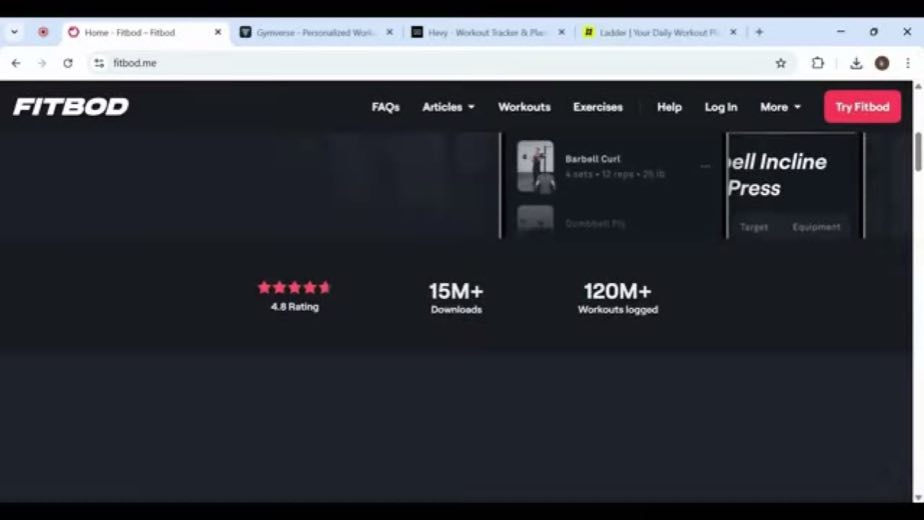Bookmark this page with the star icon
924x520 pixels.
tap(780, 63)
